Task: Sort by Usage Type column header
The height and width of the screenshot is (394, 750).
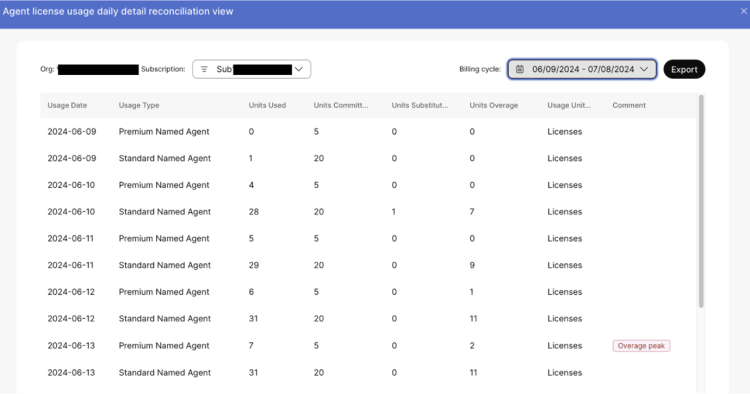Action: click(139, 105)
